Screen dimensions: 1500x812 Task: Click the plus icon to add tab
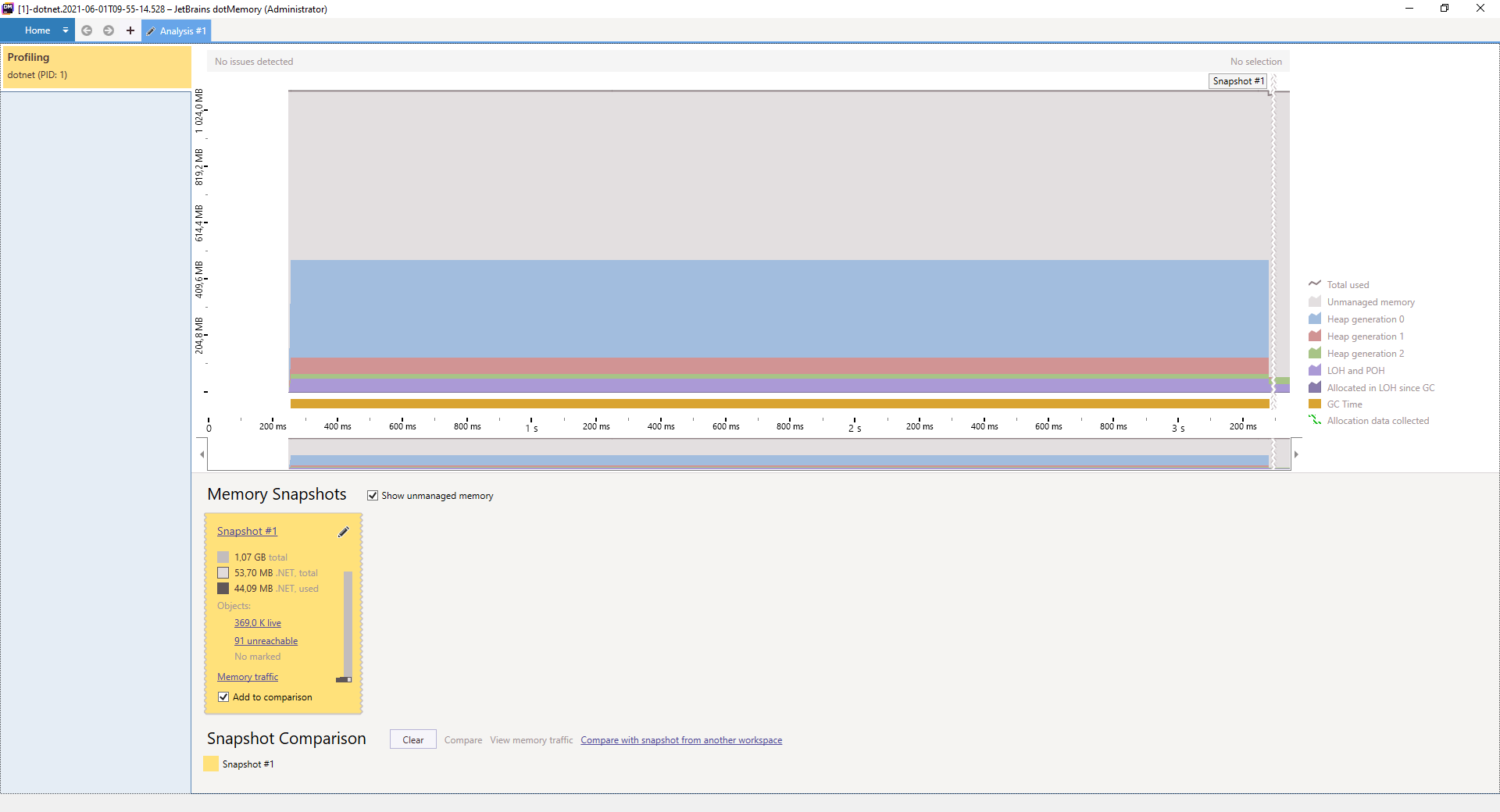[130, 30]
